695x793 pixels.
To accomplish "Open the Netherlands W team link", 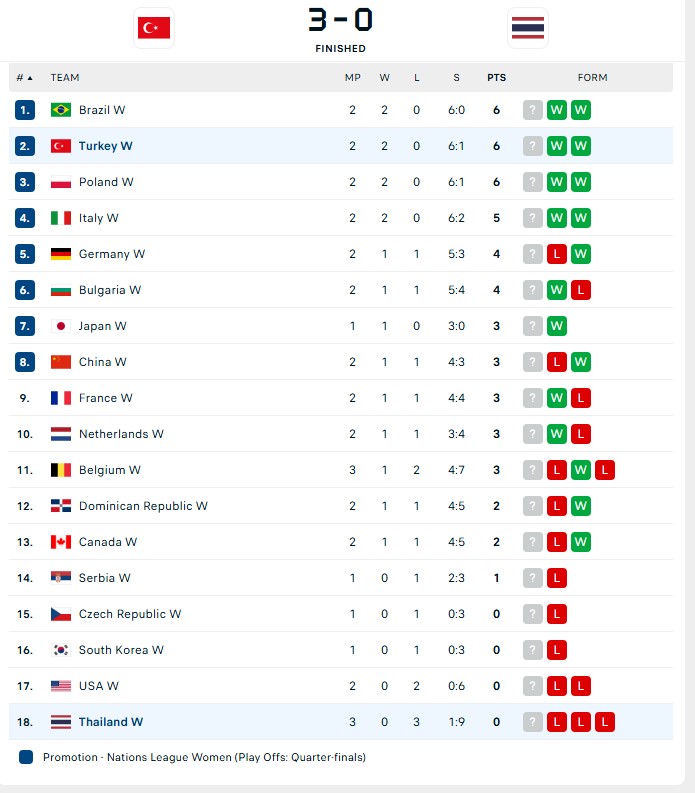I will pos(121,434).
